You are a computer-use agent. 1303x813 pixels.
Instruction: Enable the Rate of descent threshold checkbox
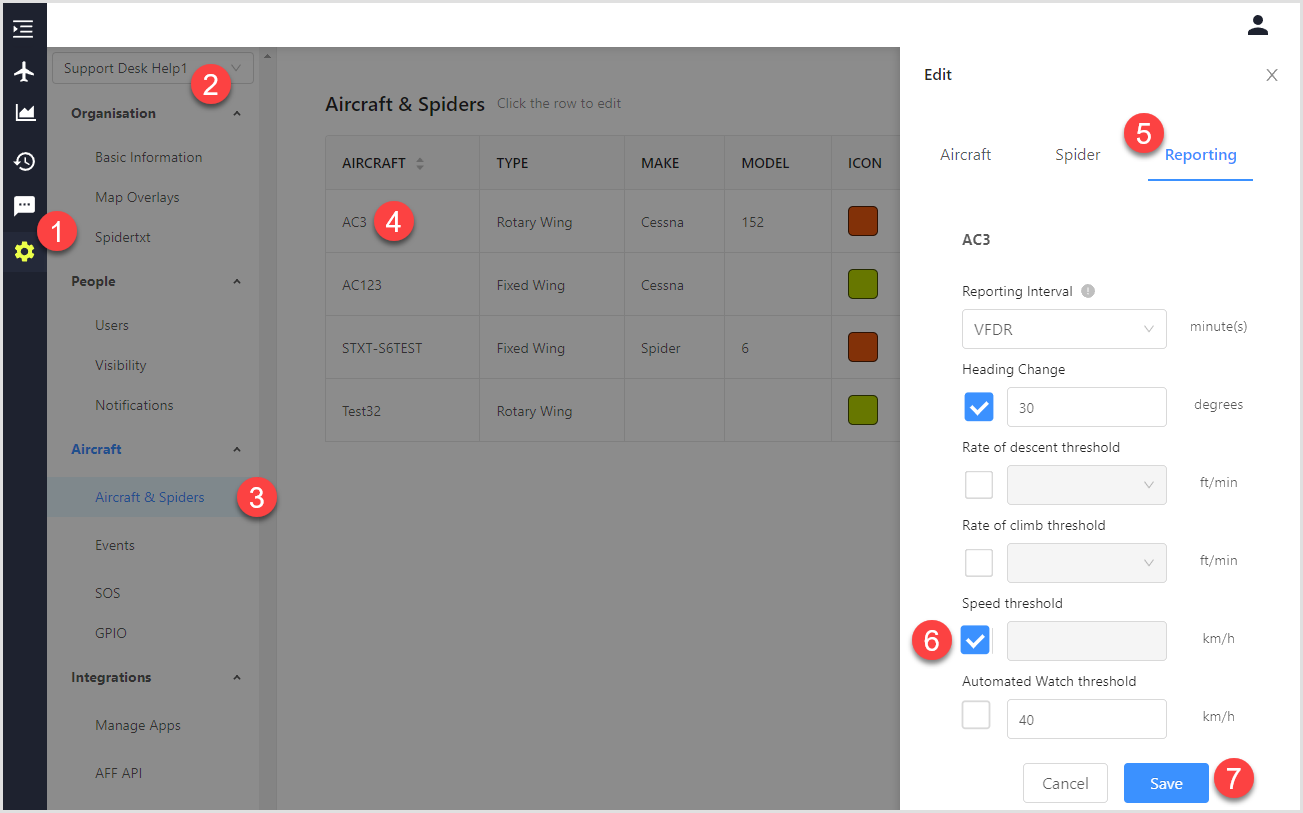coord(978,484)
